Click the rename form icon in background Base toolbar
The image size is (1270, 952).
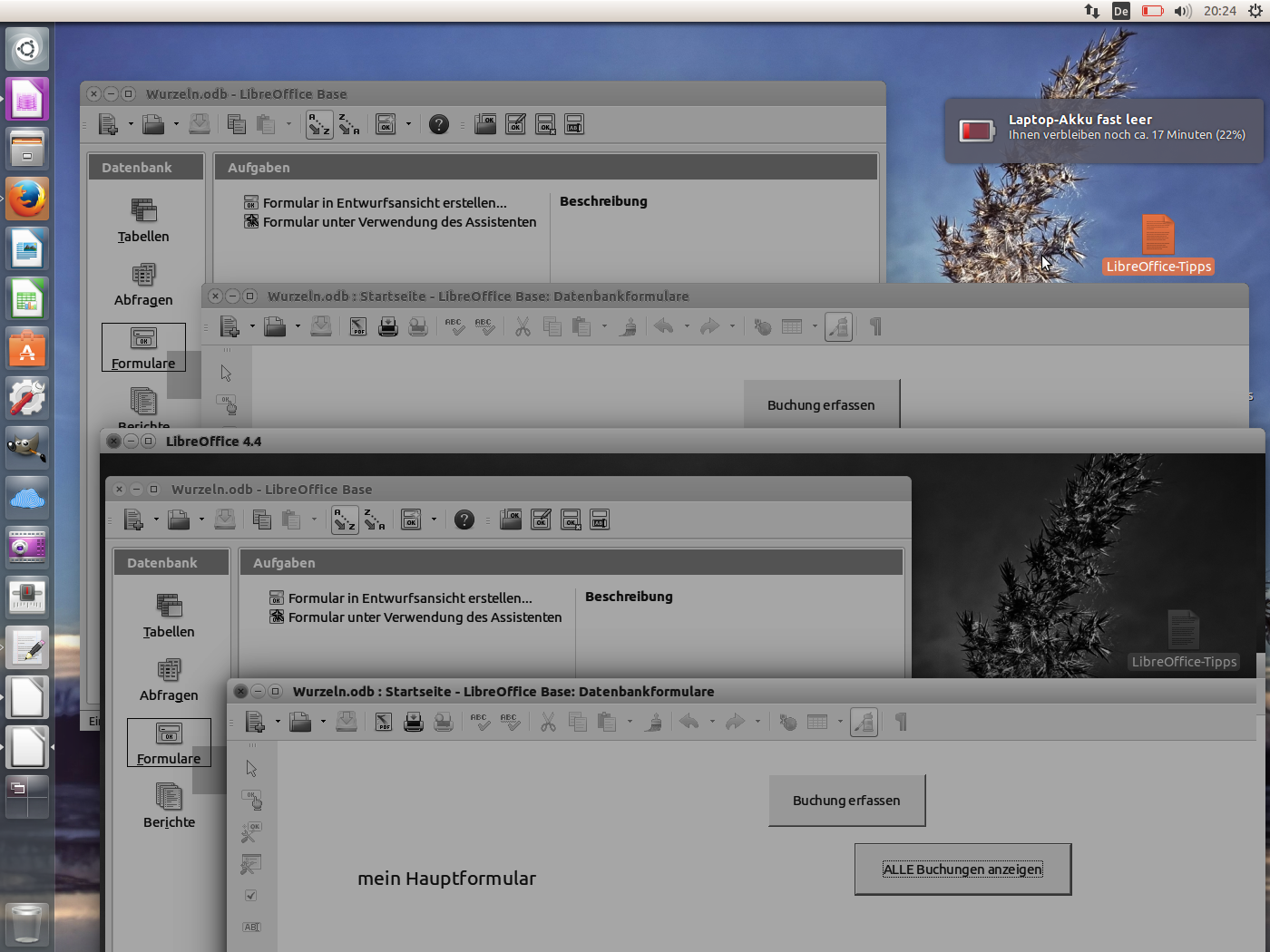click(574, 124)
